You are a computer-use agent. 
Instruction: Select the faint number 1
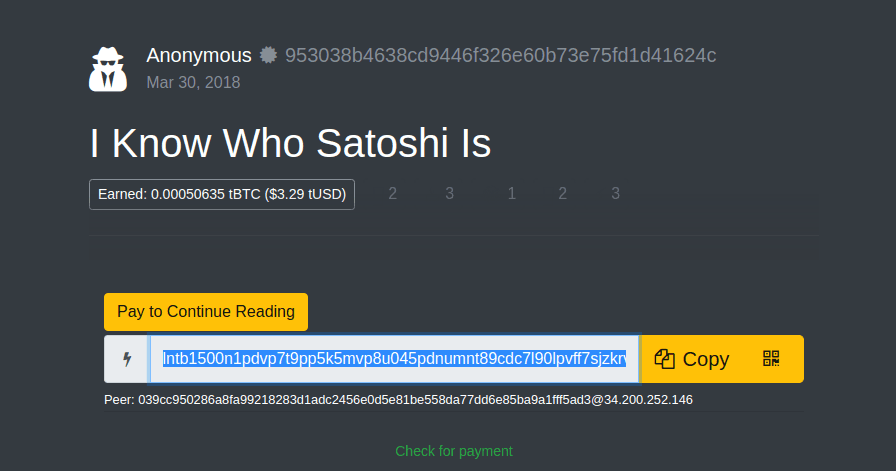[x=512, y=194]
